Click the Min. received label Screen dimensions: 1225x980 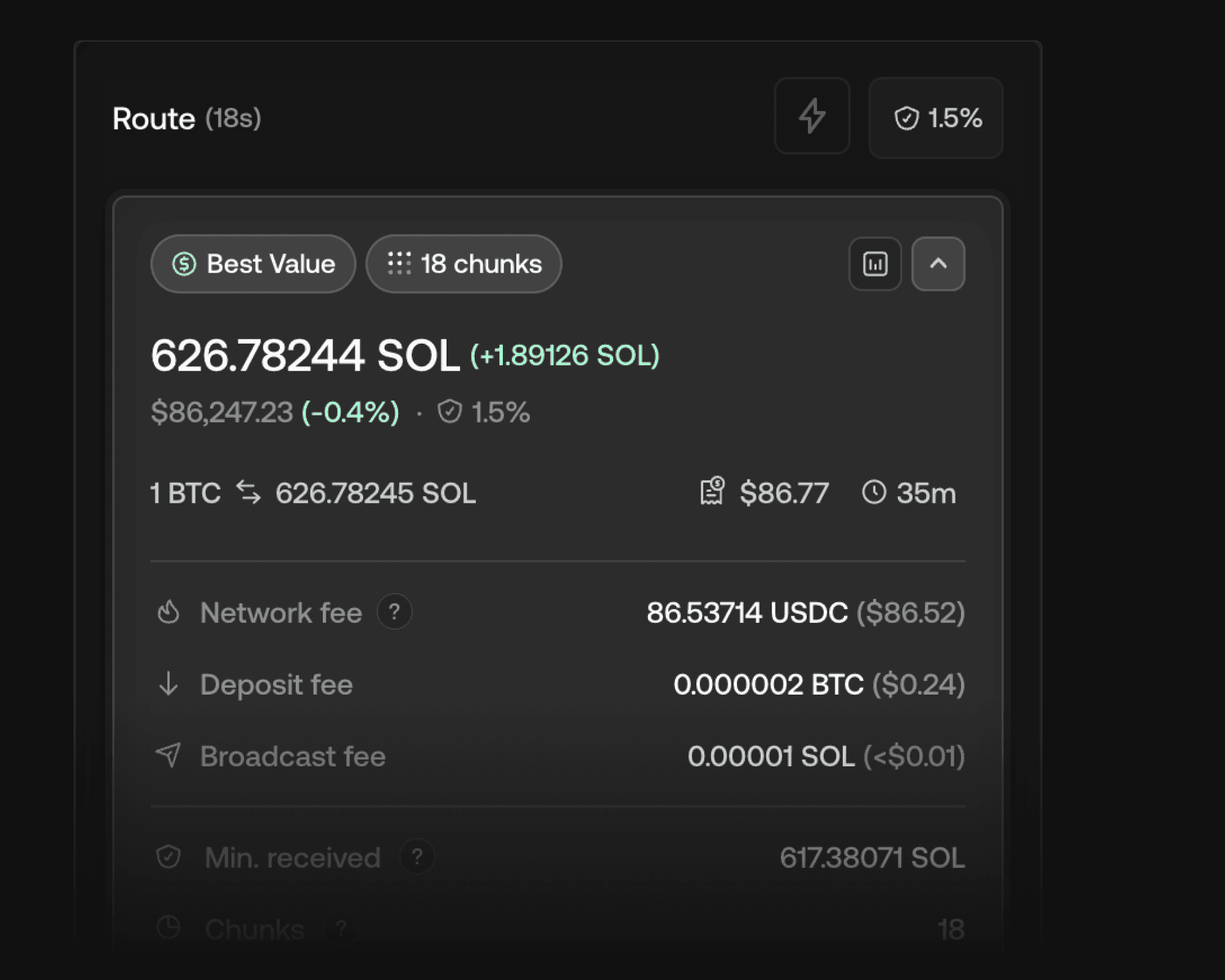pos(292,858)
